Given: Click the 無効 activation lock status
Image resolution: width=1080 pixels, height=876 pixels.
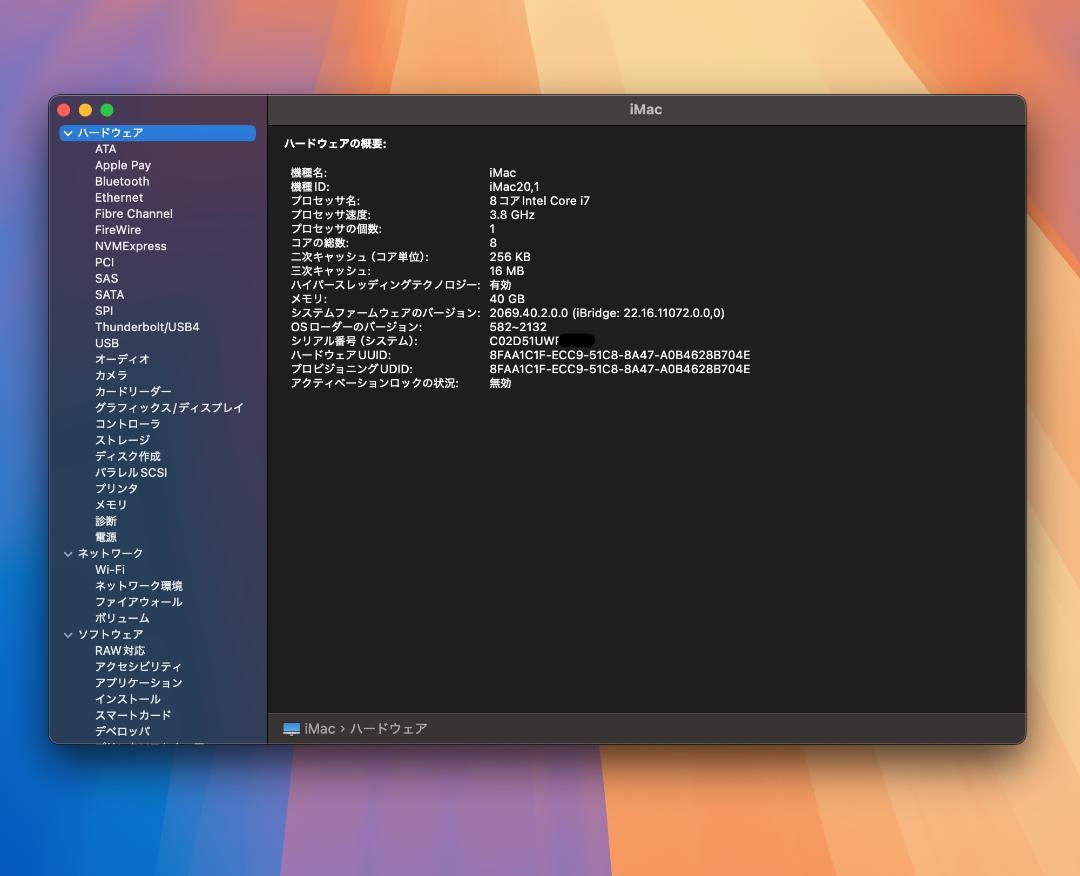Looking at the screenshot, I should pyautogui.click(x=500, y=383).
